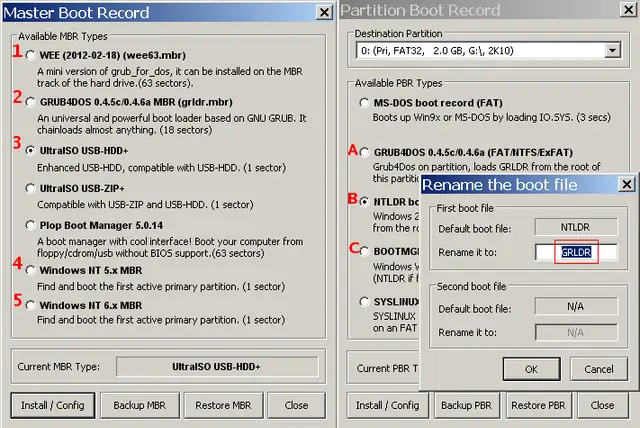Click text 'A boot manager with cool interface!'
Viewport: 640px width, 428px height.
(x=114, y=242)
